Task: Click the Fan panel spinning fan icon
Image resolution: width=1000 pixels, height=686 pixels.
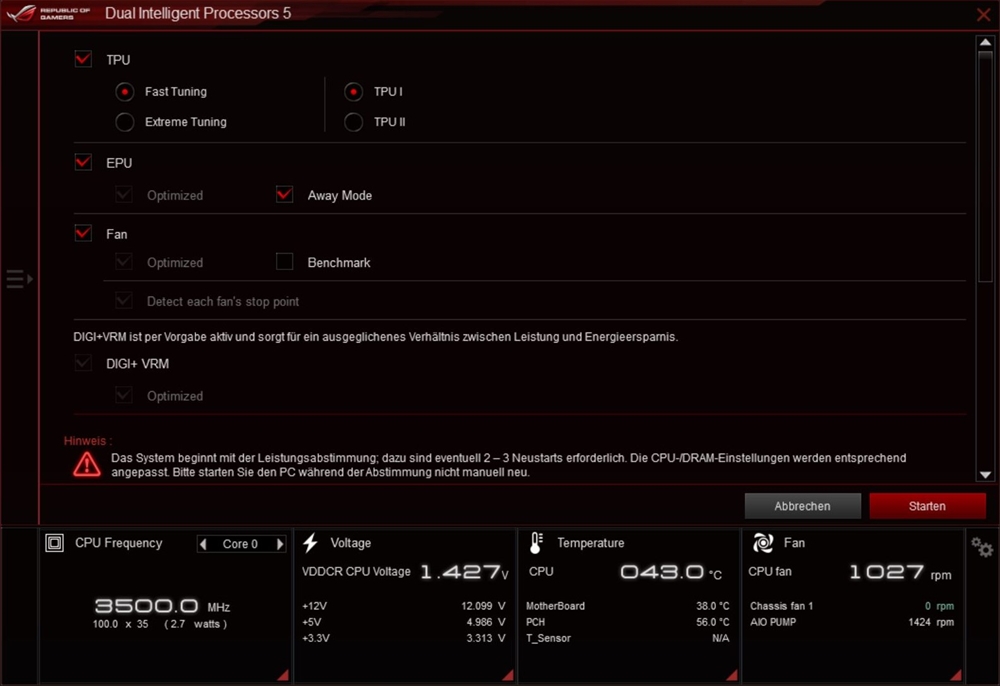Action: (763, 543)
